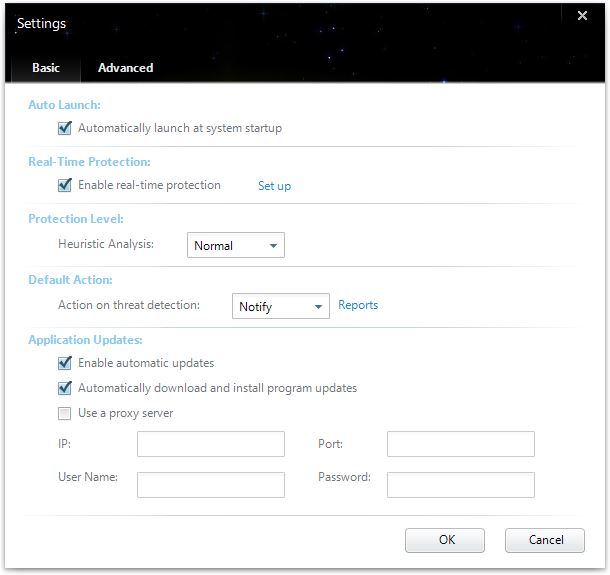Confirm settings with the OK button

446,540
